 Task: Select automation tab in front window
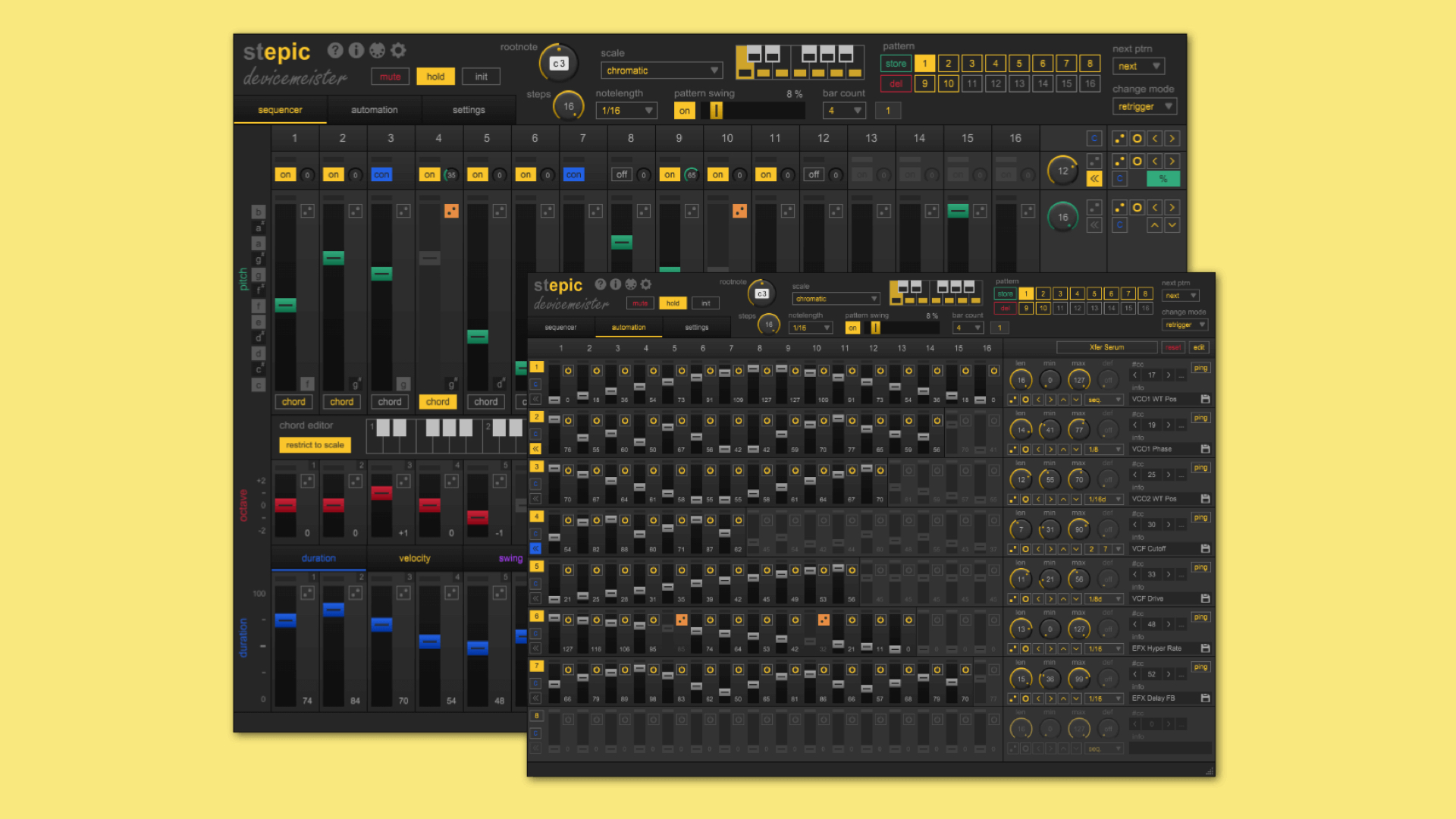[x=629, y=328]
